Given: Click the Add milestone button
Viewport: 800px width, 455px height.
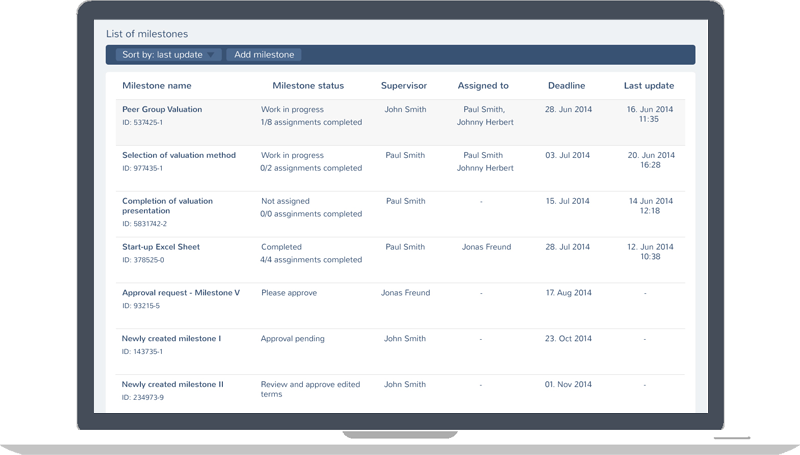Looking at the screenshot, I should click(x=263, y=55).
